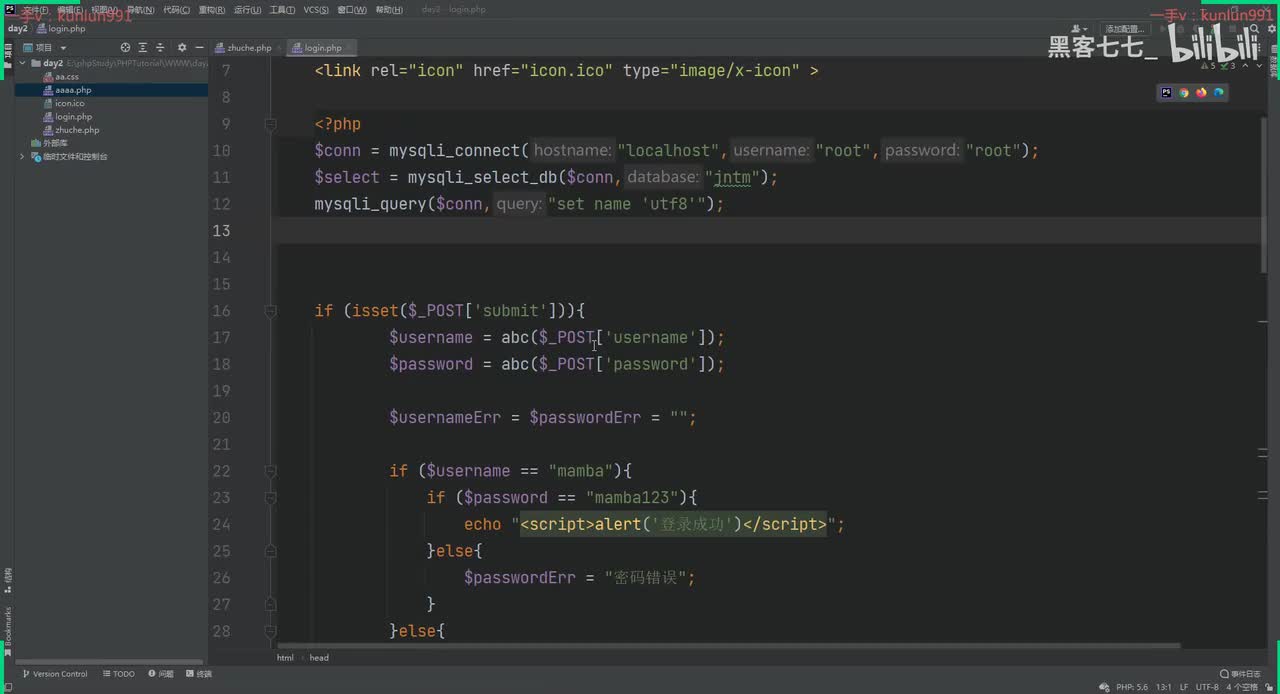The height and width of the screenshot is (694, 1280).
Task: Click the collapse all icon in project panel
Action: coord(160,47)
